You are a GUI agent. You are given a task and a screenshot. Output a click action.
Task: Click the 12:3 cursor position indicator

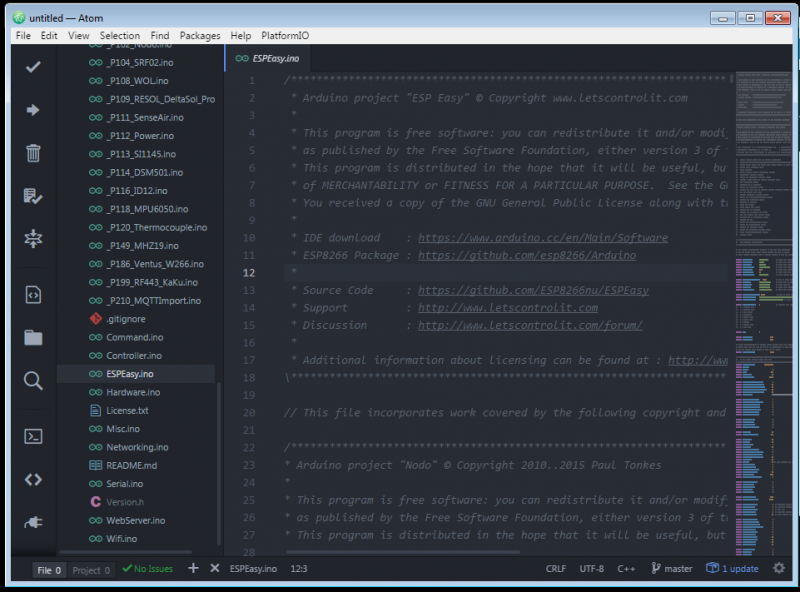(x=299, y=569)
